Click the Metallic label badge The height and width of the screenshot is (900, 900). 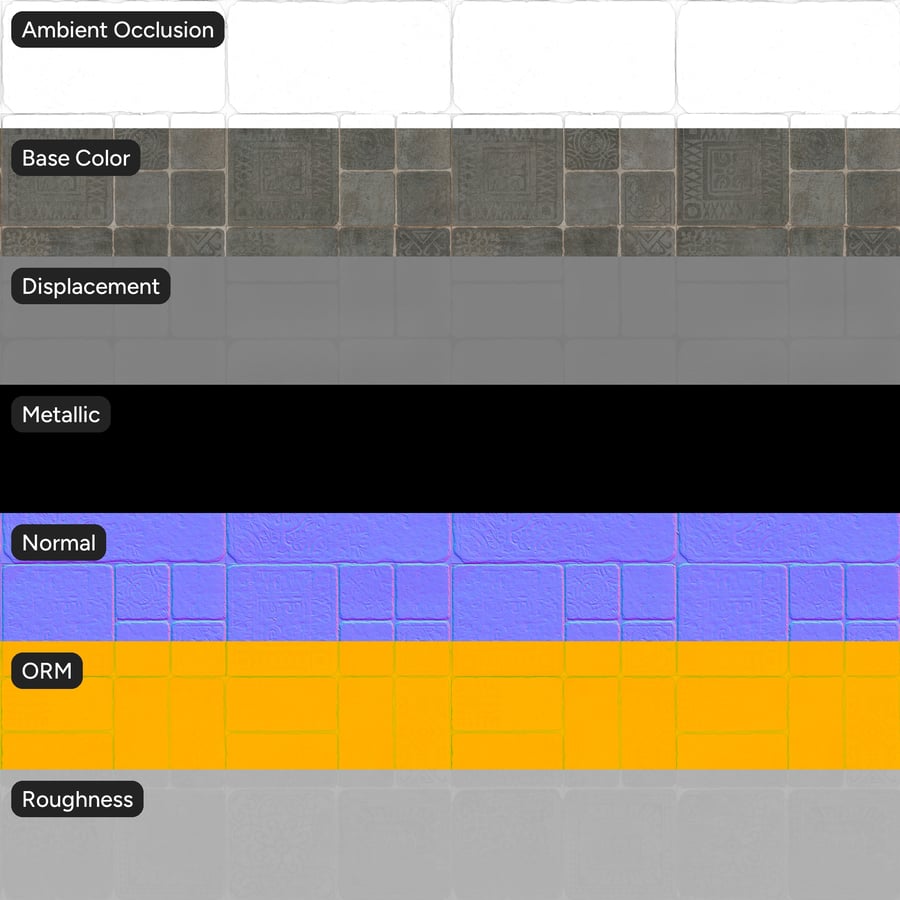(x=60, y=414)
